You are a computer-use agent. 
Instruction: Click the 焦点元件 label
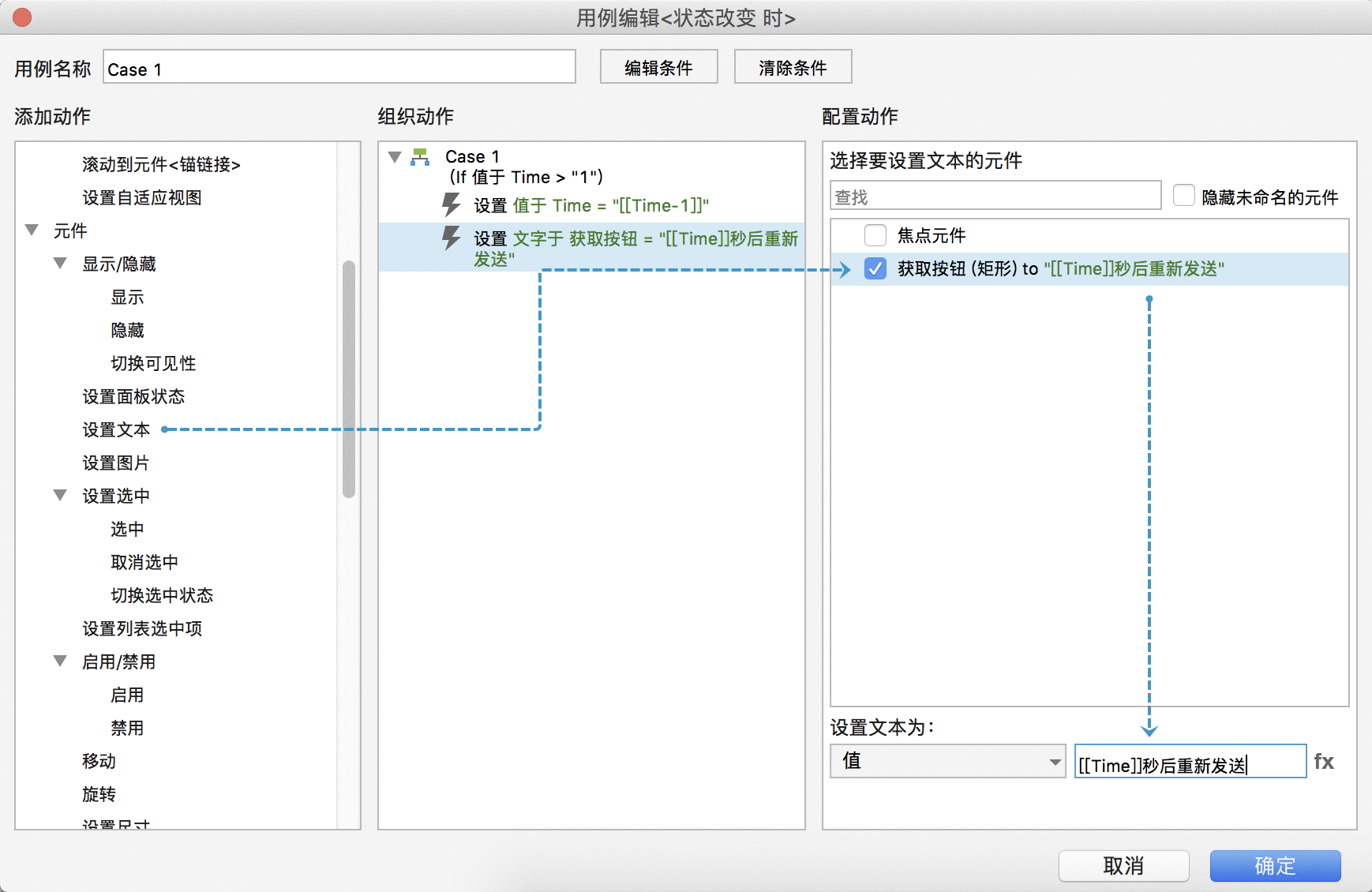(932, 235)
